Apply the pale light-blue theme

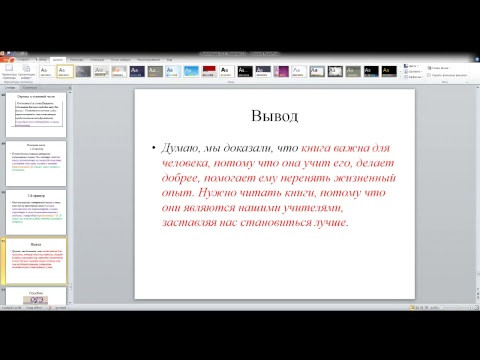pos(173,71)
